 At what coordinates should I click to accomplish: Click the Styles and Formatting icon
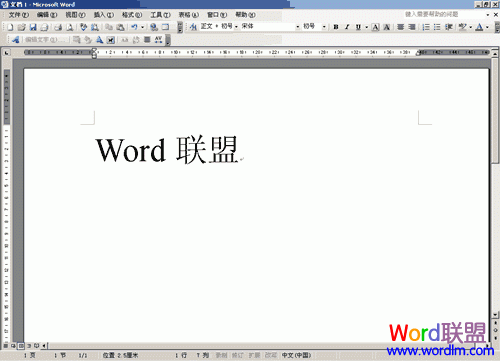193,27
